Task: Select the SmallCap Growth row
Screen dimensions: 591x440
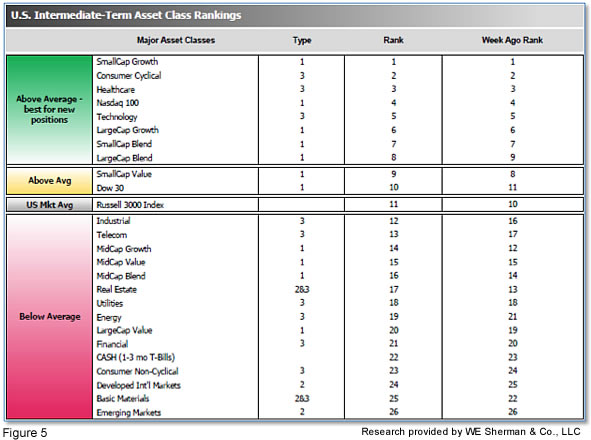Action: tap(338, 62)
